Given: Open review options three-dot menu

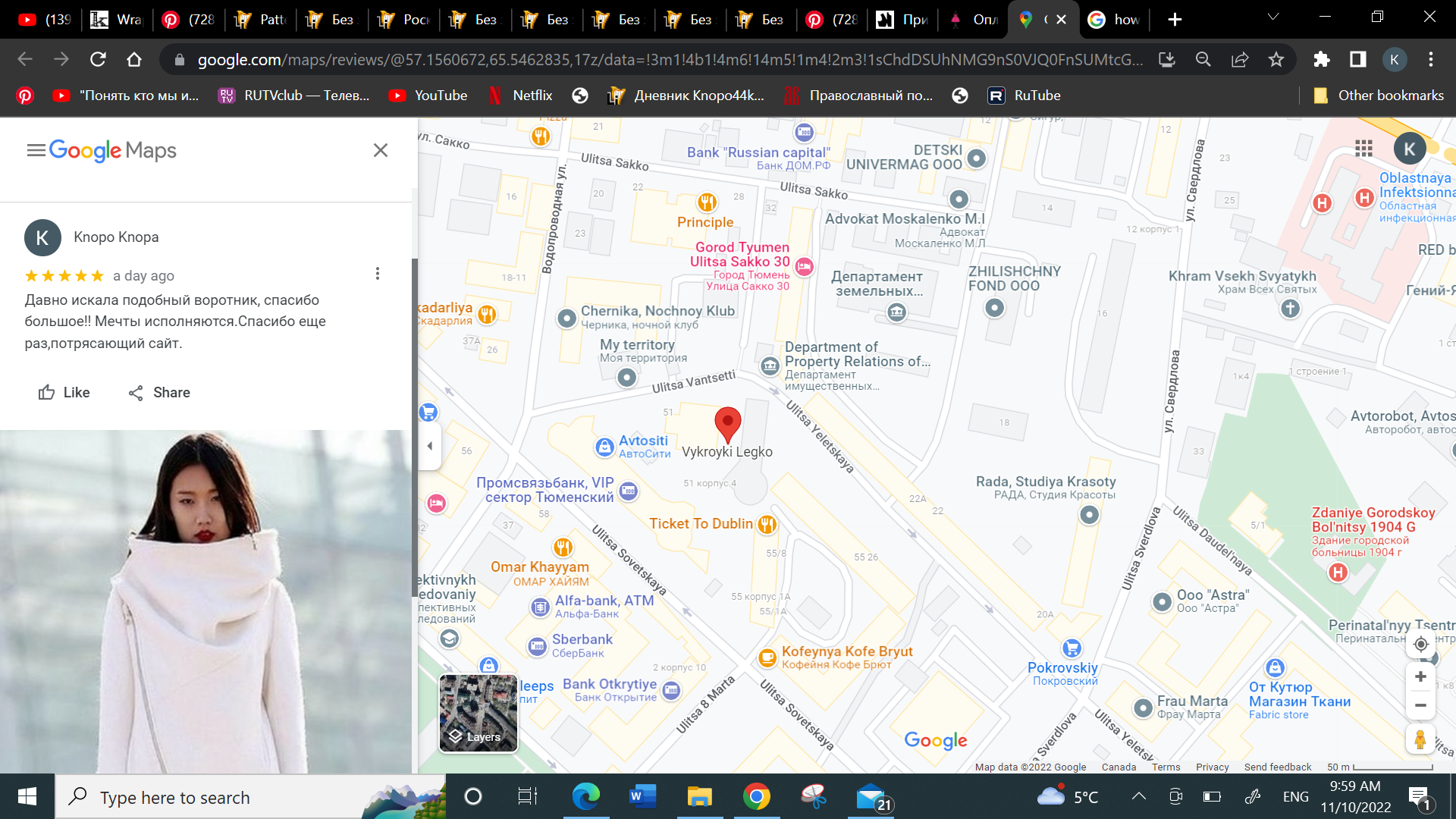Looking at the screenshot, I should click(378, 274).
